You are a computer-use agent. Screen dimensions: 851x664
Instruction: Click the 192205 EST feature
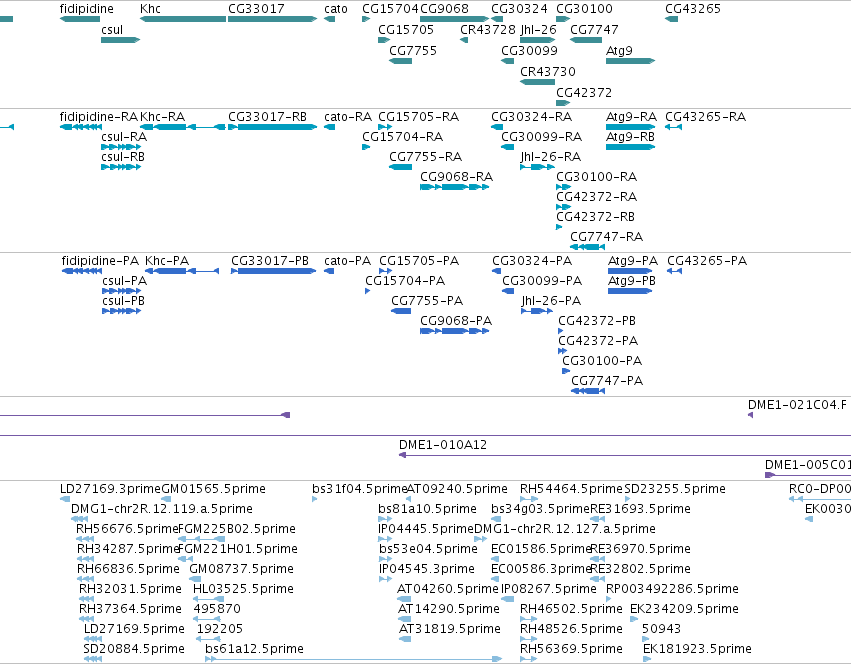(x=208, y=639)
